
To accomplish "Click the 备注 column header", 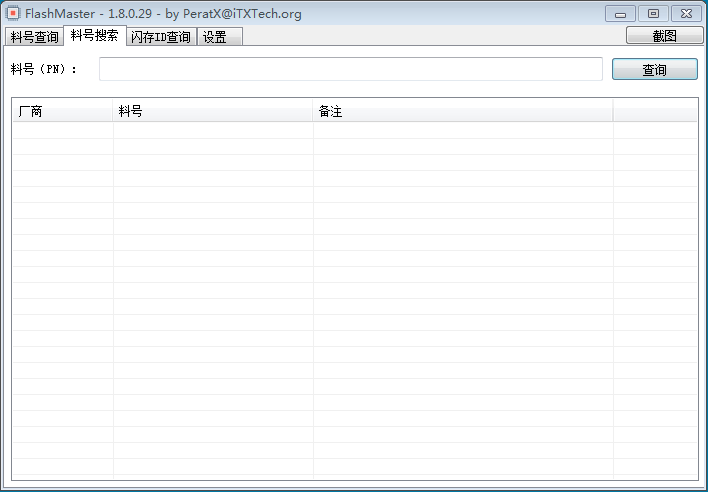I will (x=462, y=112).
